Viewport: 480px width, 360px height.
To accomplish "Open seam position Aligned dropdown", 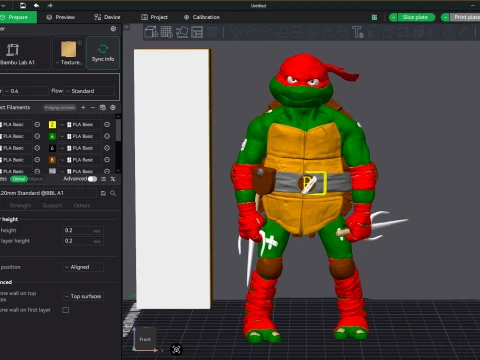I will click(x=83, y=267).
